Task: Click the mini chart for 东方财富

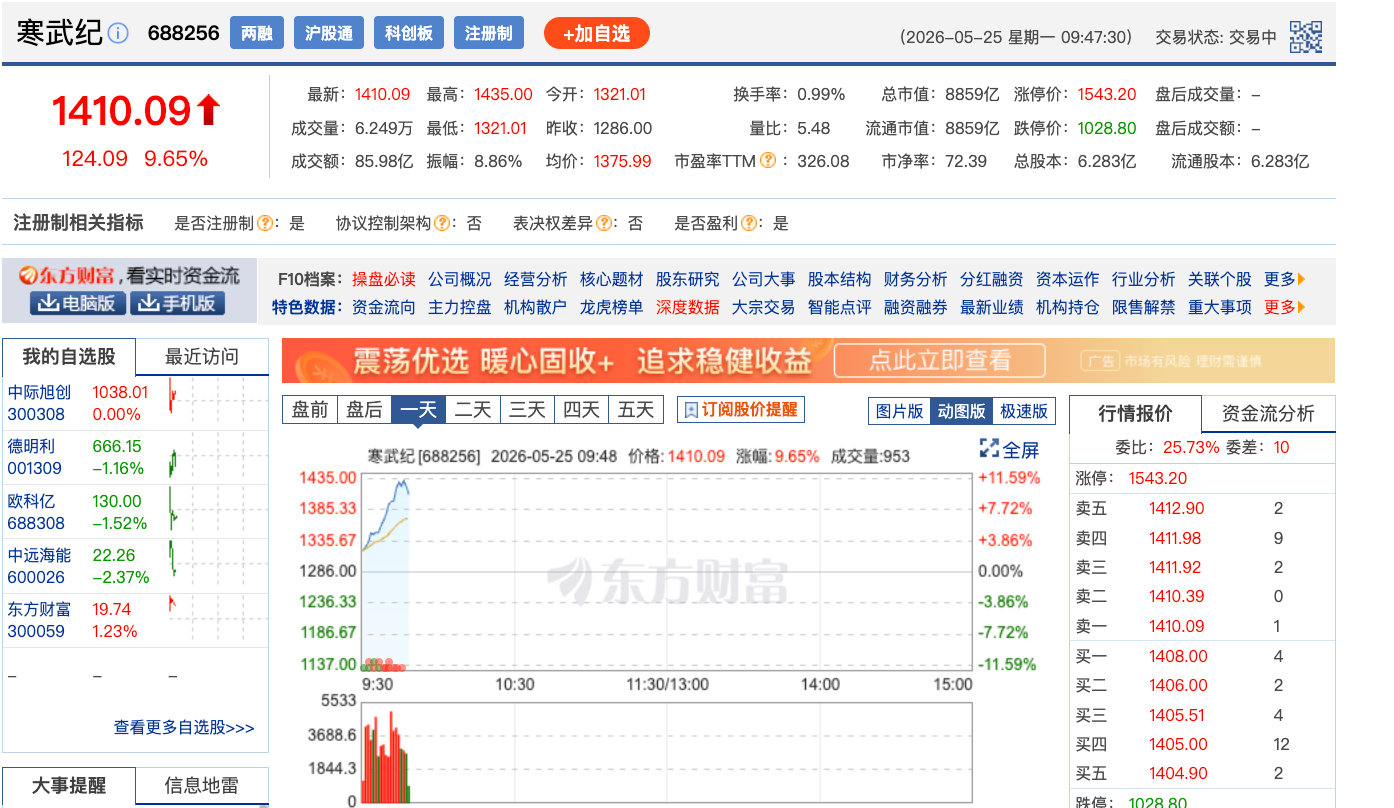Action: pos(218,620)
